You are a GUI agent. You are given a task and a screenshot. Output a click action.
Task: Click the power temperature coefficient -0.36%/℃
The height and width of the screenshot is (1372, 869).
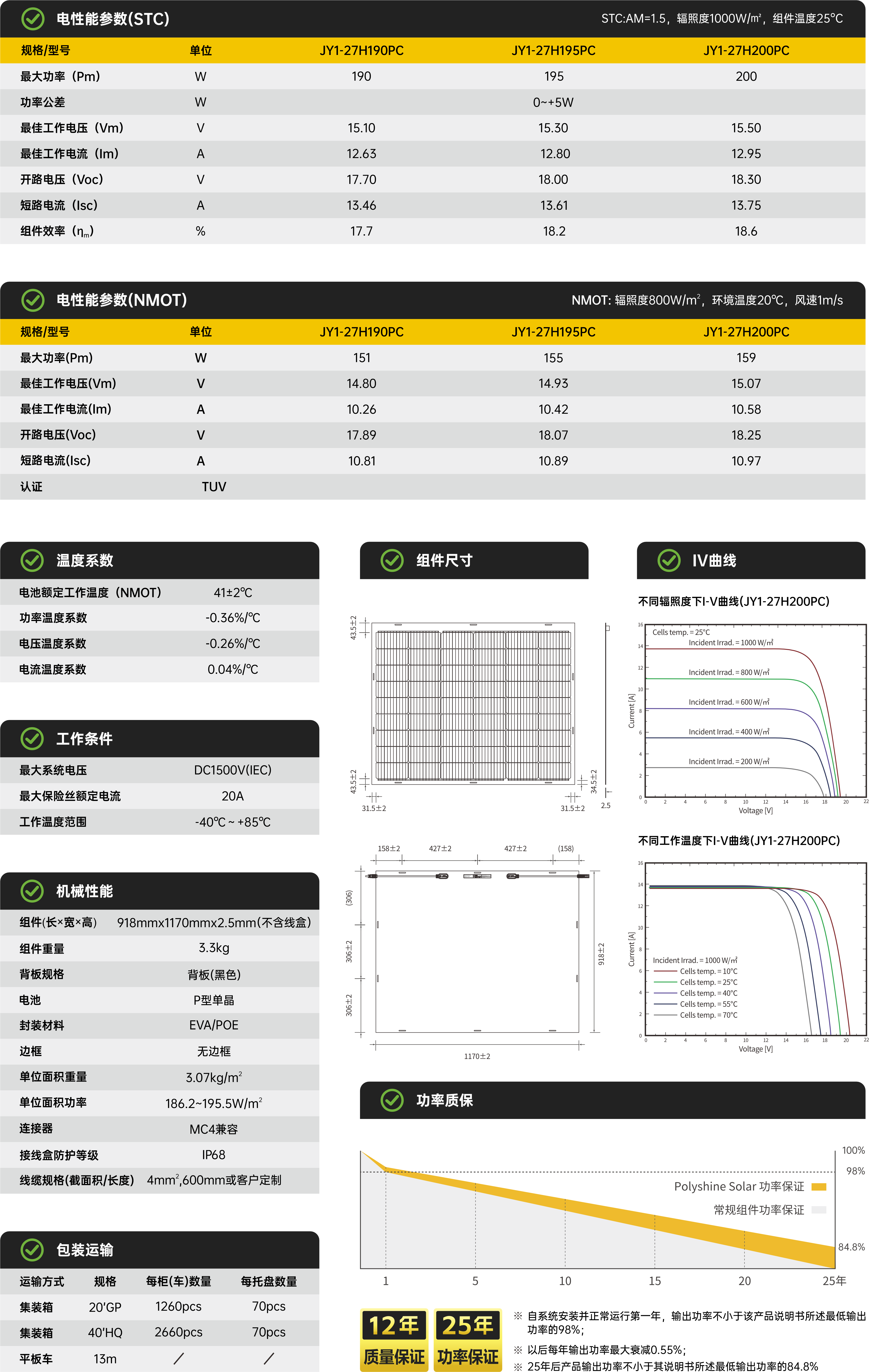pyautogui.click(x=233, y=618)
